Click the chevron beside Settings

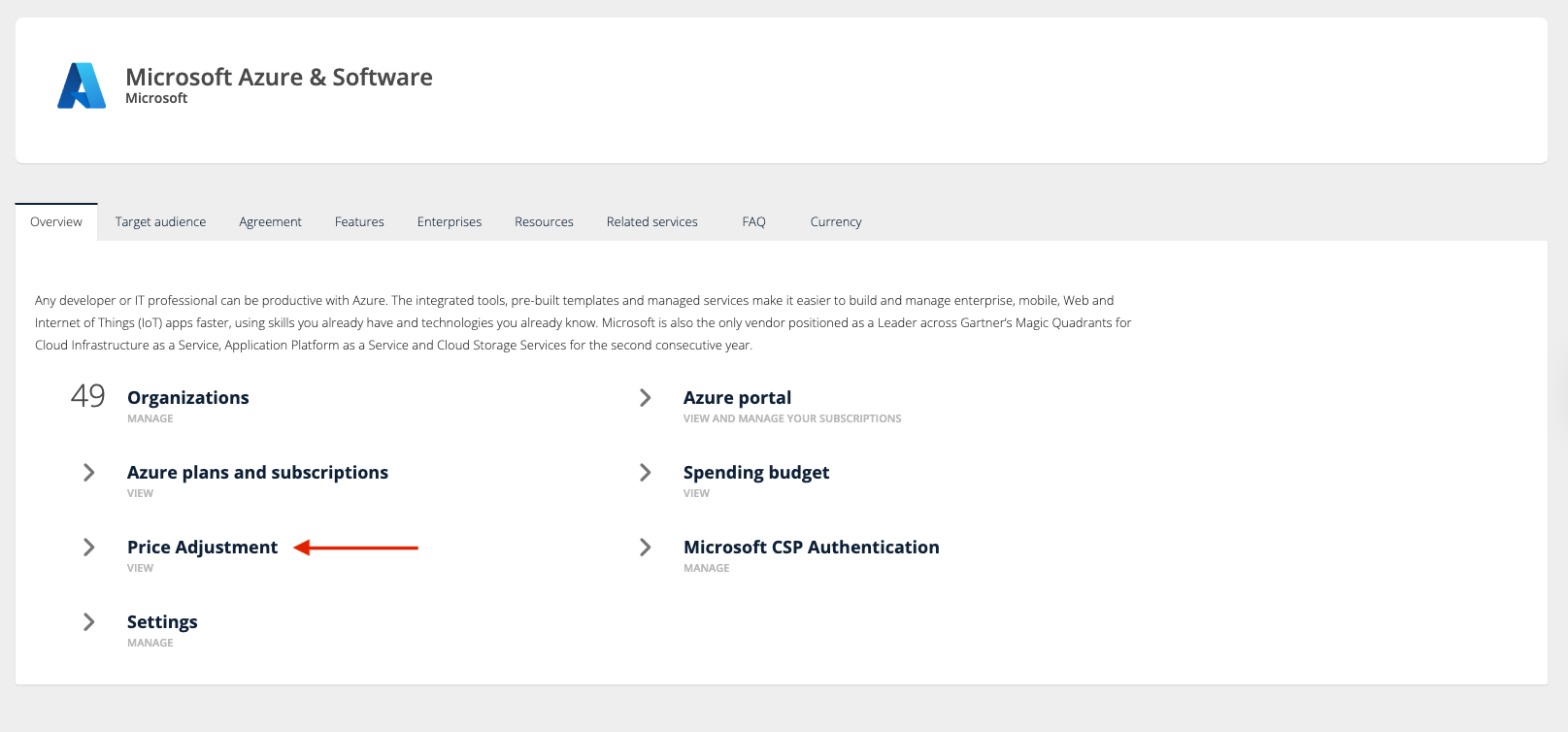(x=89, y=622)
